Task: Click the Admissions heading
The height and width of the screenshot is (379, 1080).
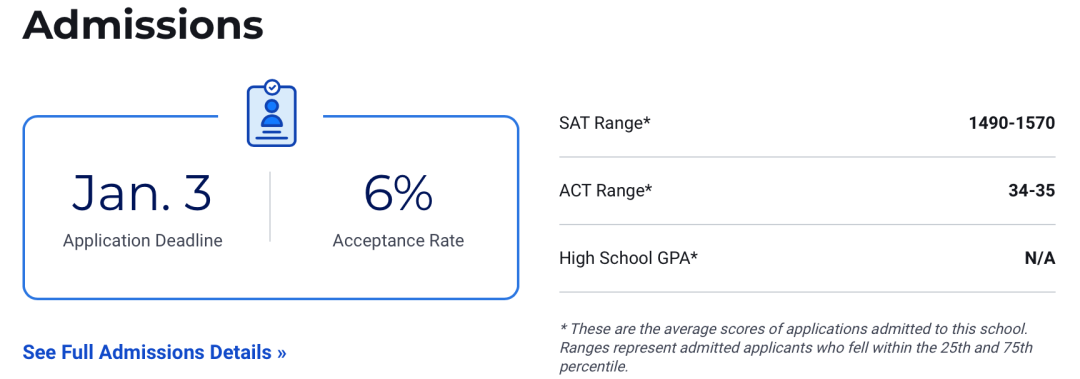Action: (143, 25)
